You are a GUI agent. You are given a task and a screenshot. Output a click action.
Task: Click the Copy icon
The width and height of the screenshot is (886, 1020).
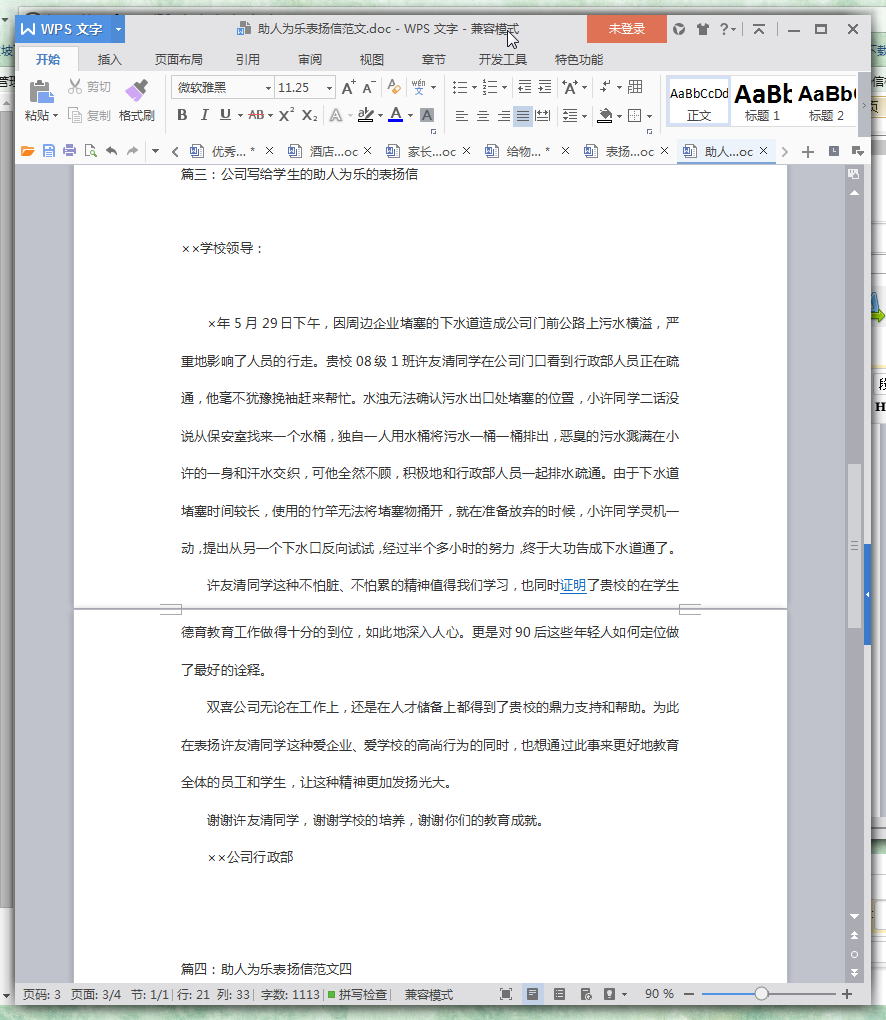(75, 116)
